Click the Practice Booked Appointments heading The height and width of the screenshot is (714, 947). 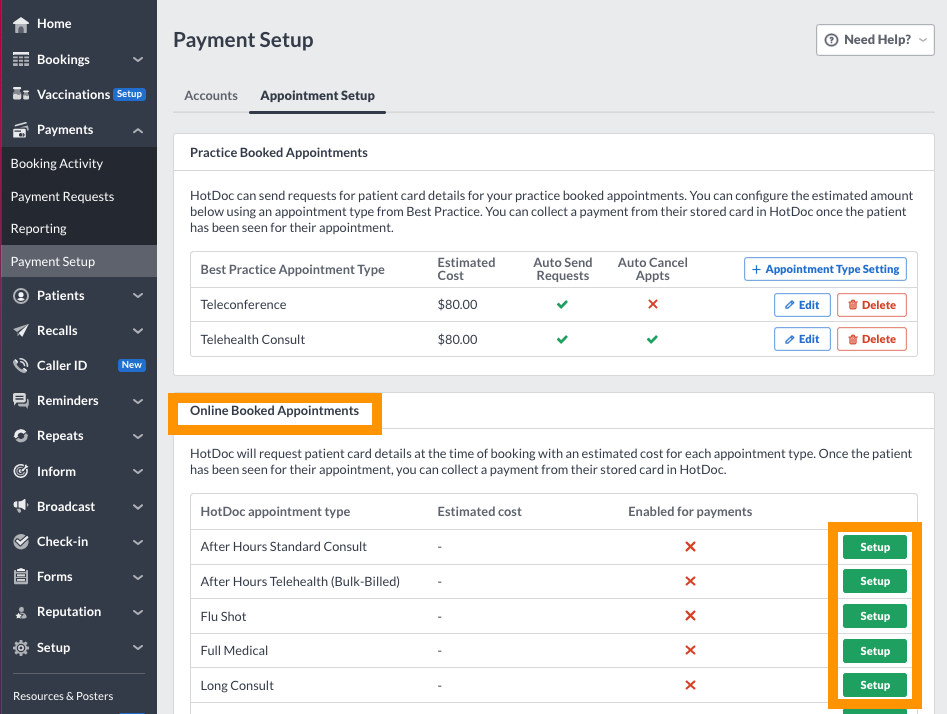(278, 153)
